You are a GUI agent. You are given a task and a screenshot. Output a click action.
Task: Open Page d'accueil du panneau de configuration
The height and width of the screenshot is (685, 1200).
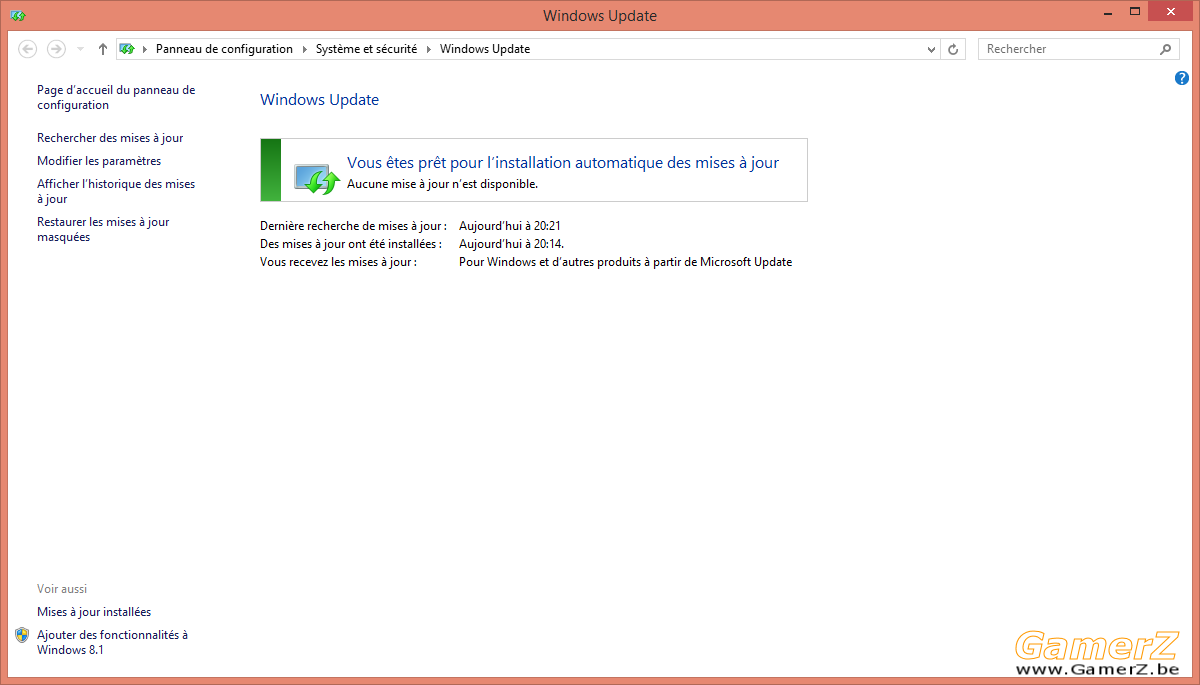116,97
